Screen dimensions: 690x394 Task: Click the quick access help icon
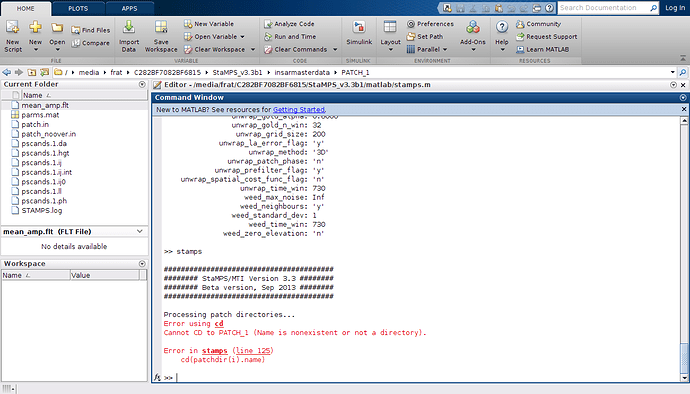click(549, 8)
